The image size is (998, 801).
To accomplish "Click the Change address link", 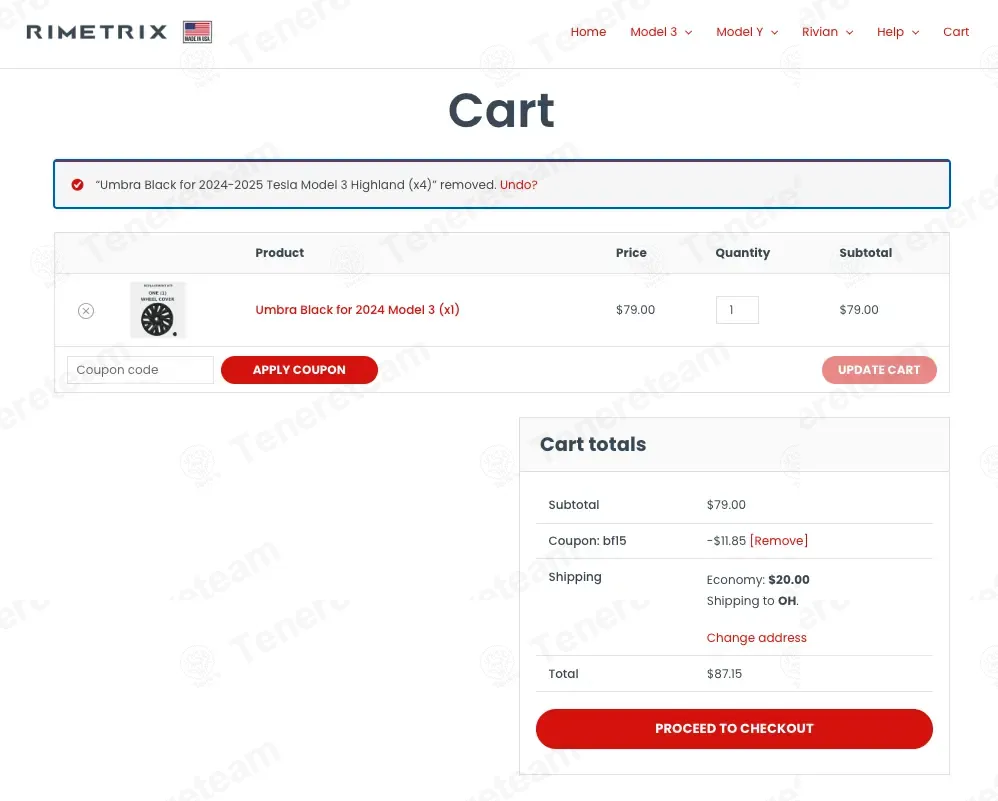I will pos(756,638).
